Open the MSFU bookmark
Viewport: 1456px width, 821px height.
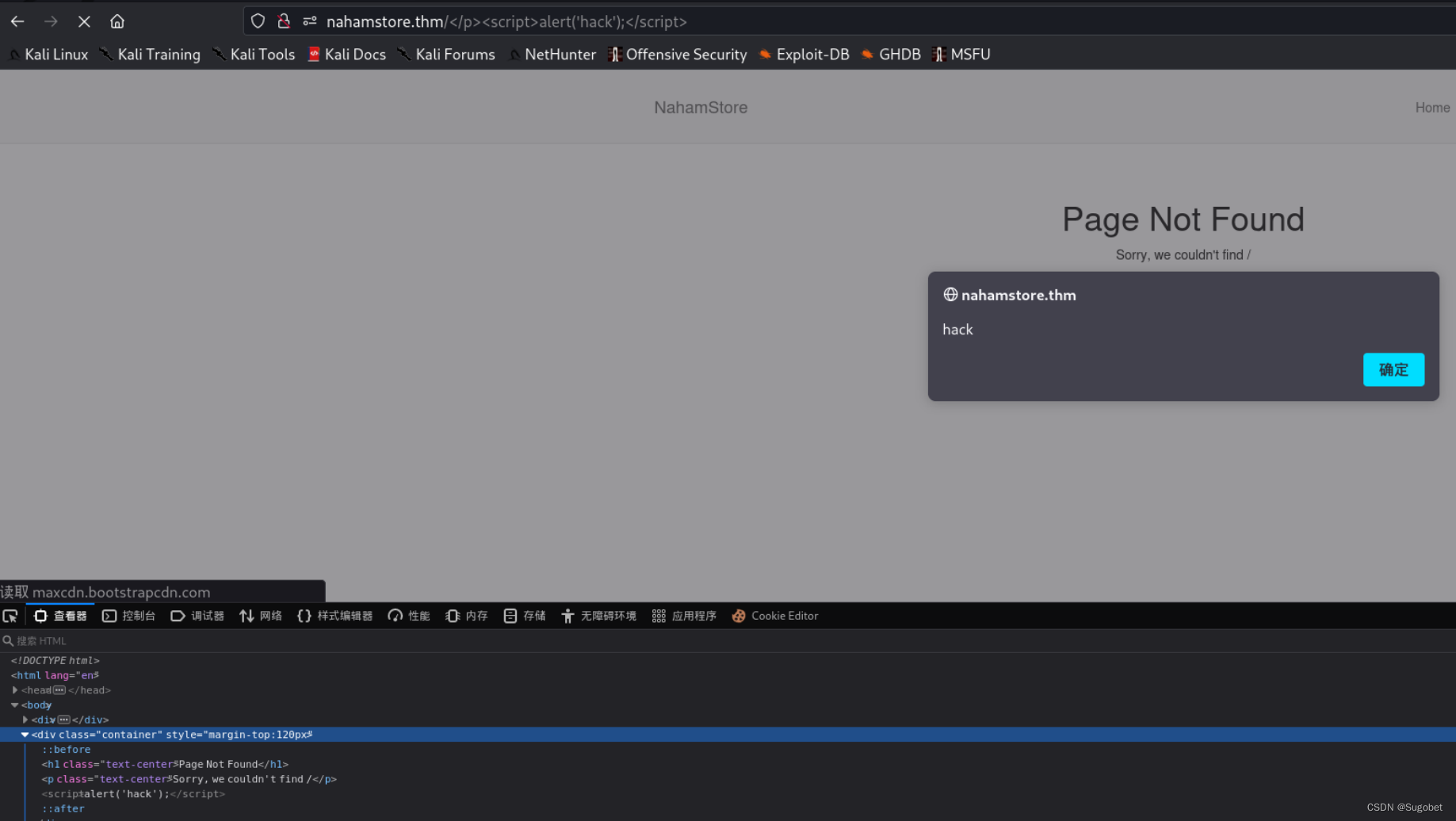(962, 54)
